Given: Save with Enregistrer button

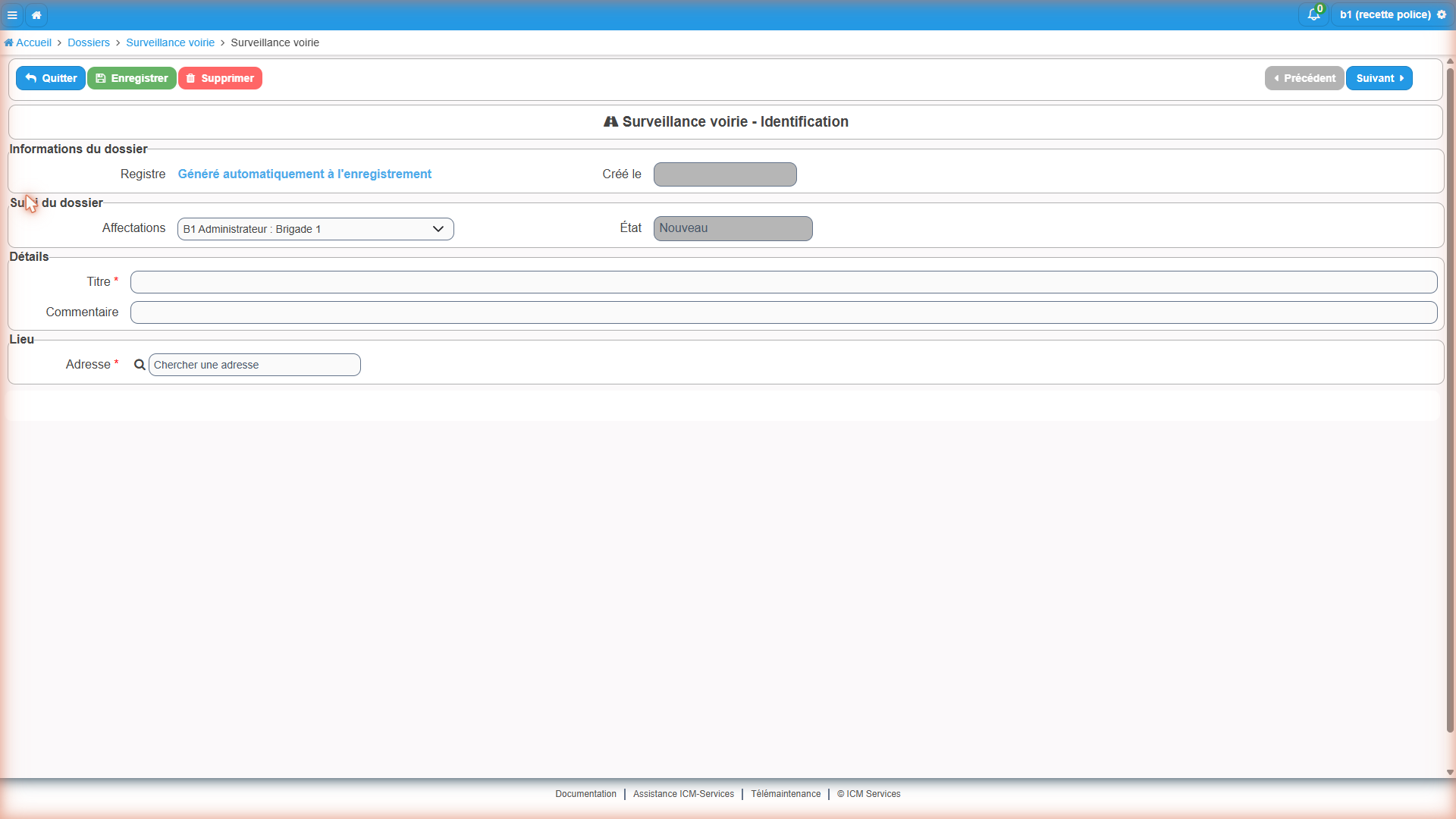Looking at the screenshot, I should click(132, 78).
